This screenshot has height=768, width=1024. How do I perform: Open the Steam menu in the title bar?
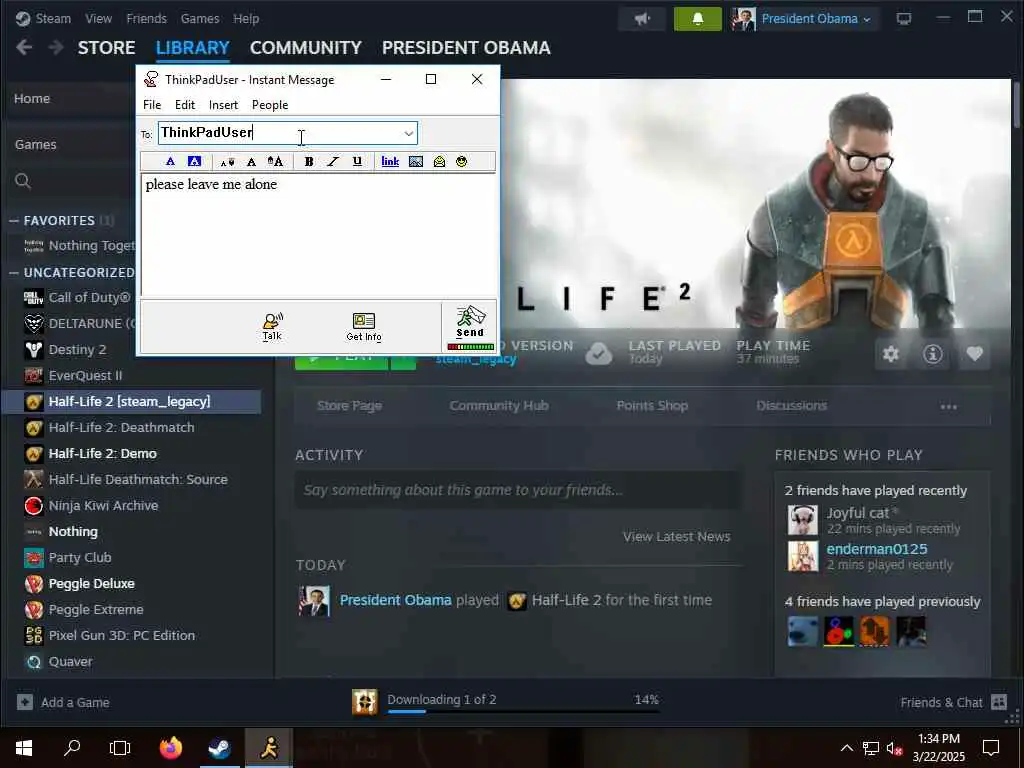coord(53,18)
